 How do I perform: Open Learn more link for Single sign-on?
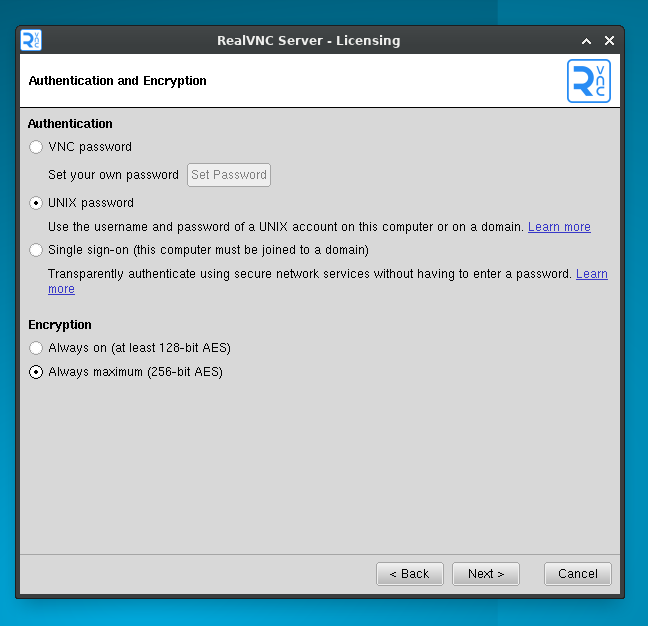pos(591,274)
